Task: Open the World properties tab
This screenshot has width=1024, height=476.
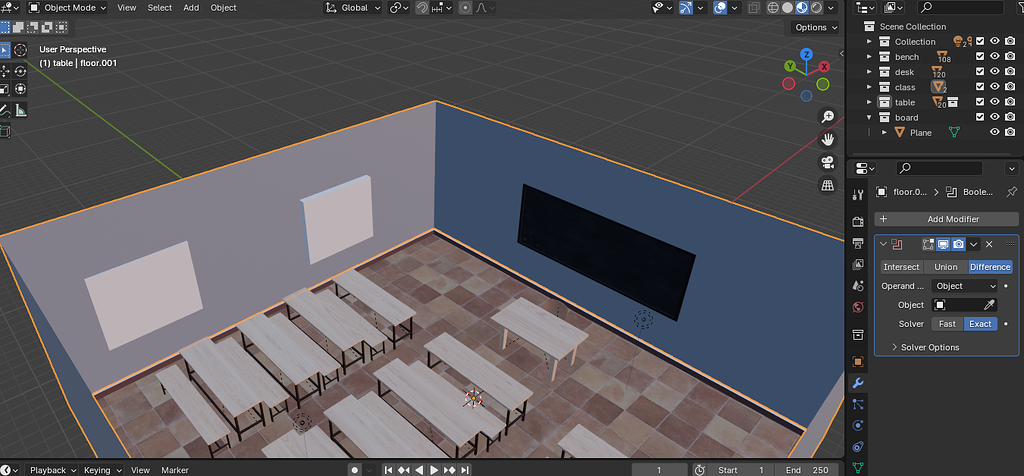Action: tap(858, 307)
